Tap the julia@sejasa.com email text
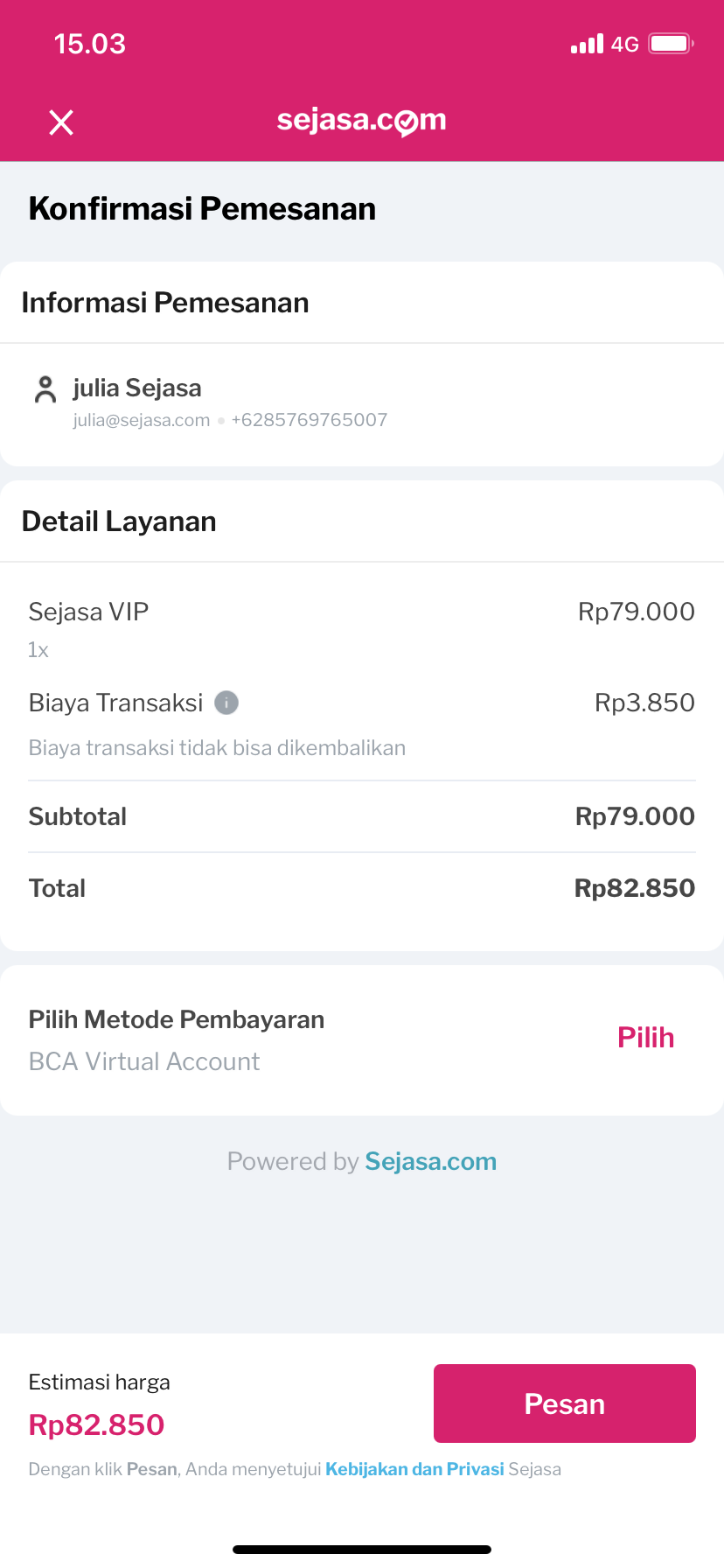 141,420
